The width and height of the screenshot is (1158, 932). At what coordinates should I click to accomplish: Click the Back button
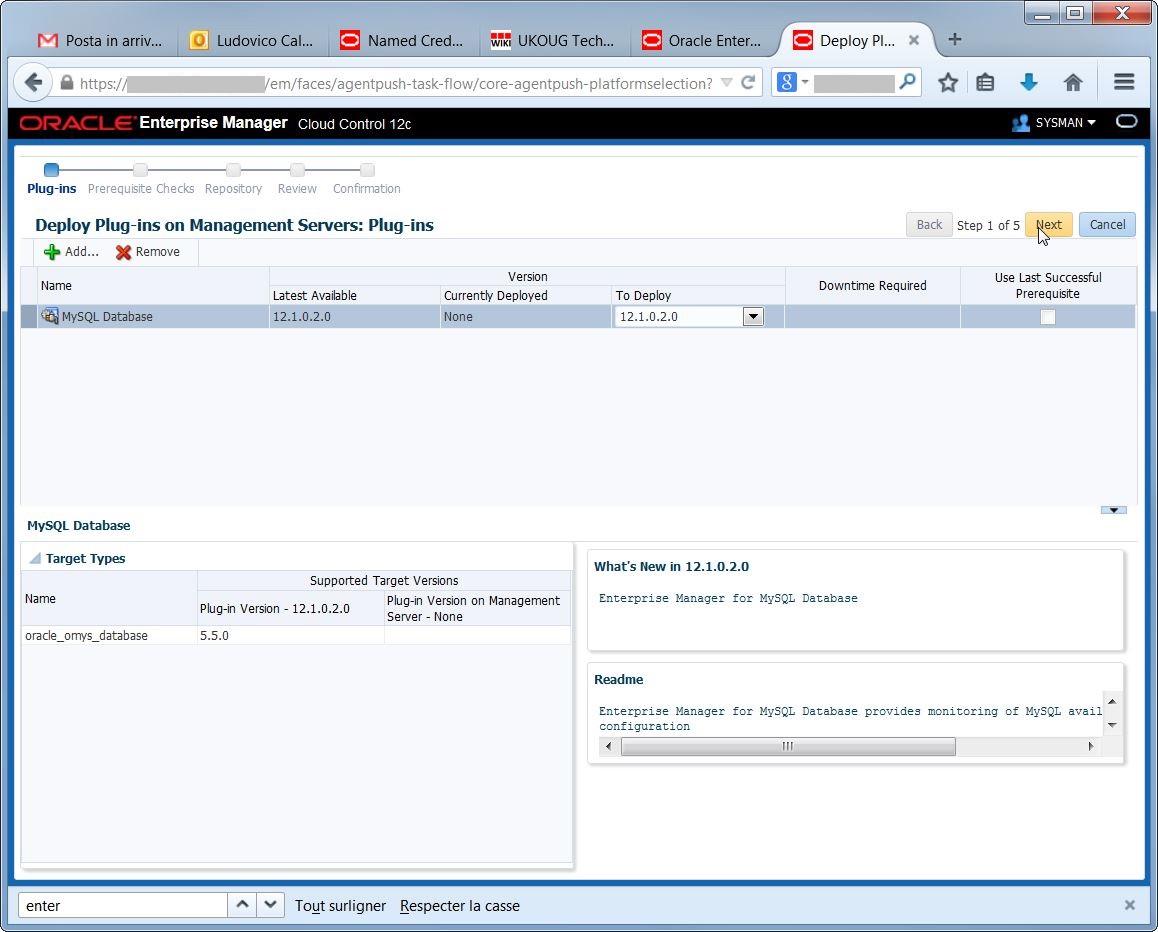pos(928,225)
